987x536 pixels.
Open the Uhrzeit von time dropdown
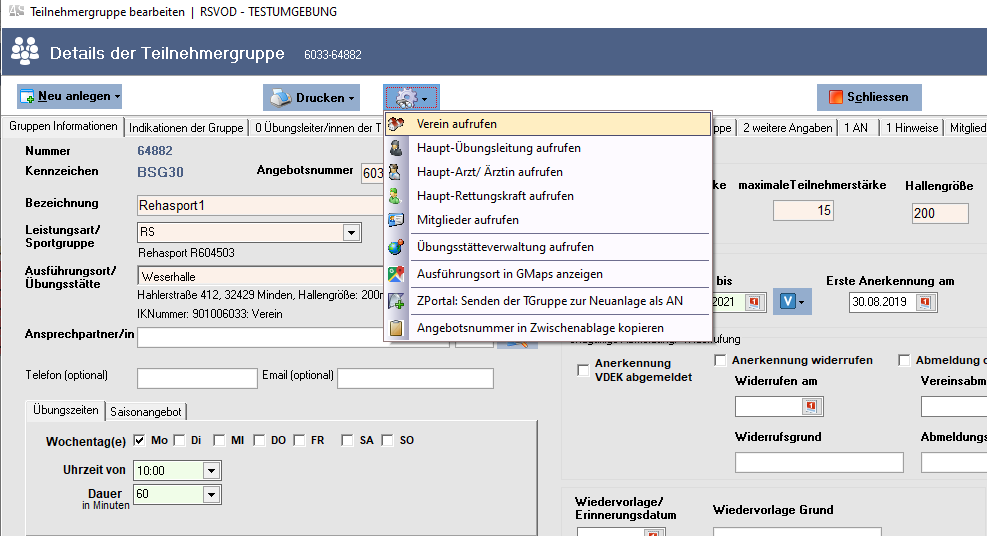[x=211, y=470]
